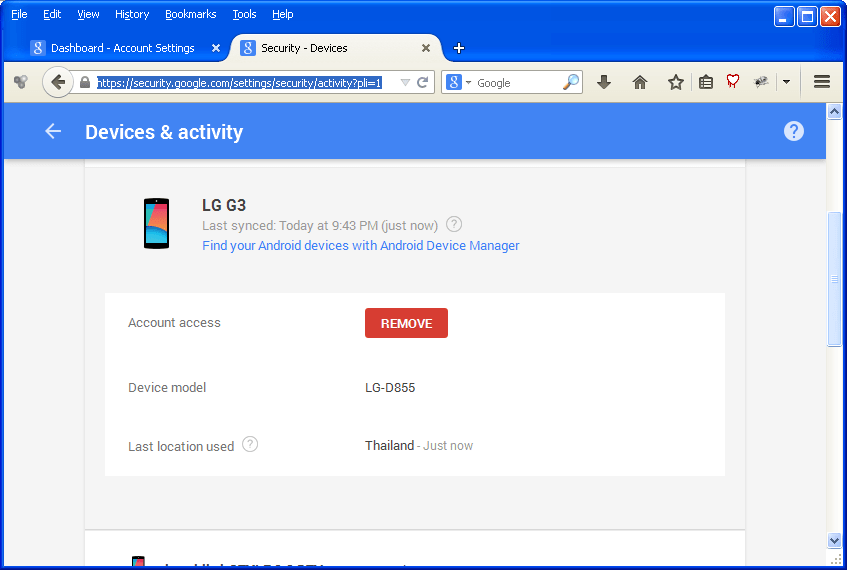Open the Bookmarks menu
This screenshot has width=847, height=570.
[191, 14]
